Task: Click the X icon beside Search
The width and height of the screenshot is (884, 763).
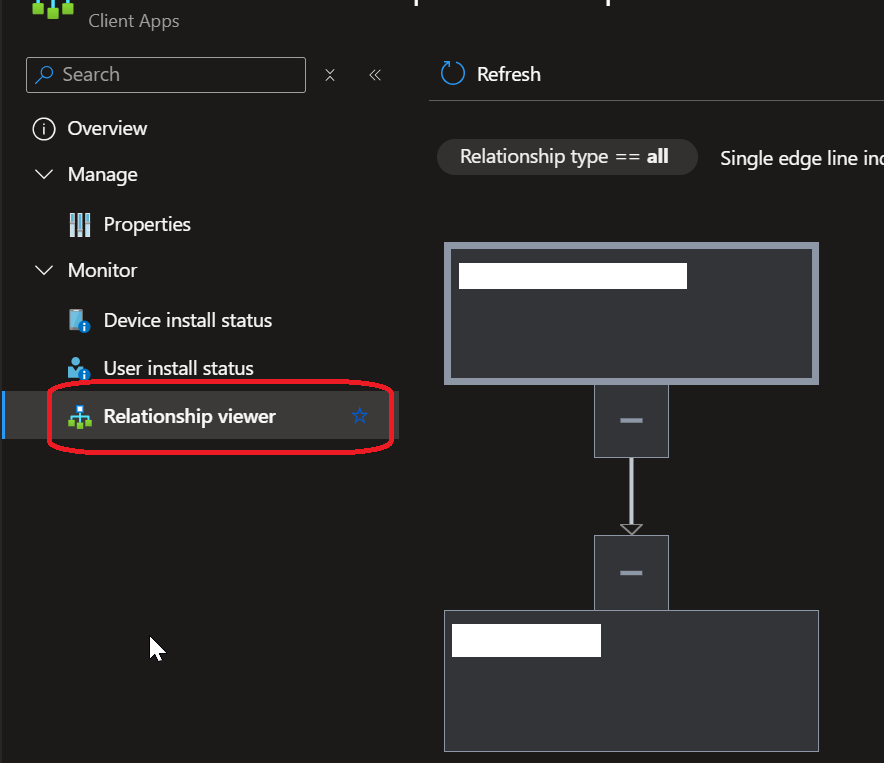Action: pos(330,75)
